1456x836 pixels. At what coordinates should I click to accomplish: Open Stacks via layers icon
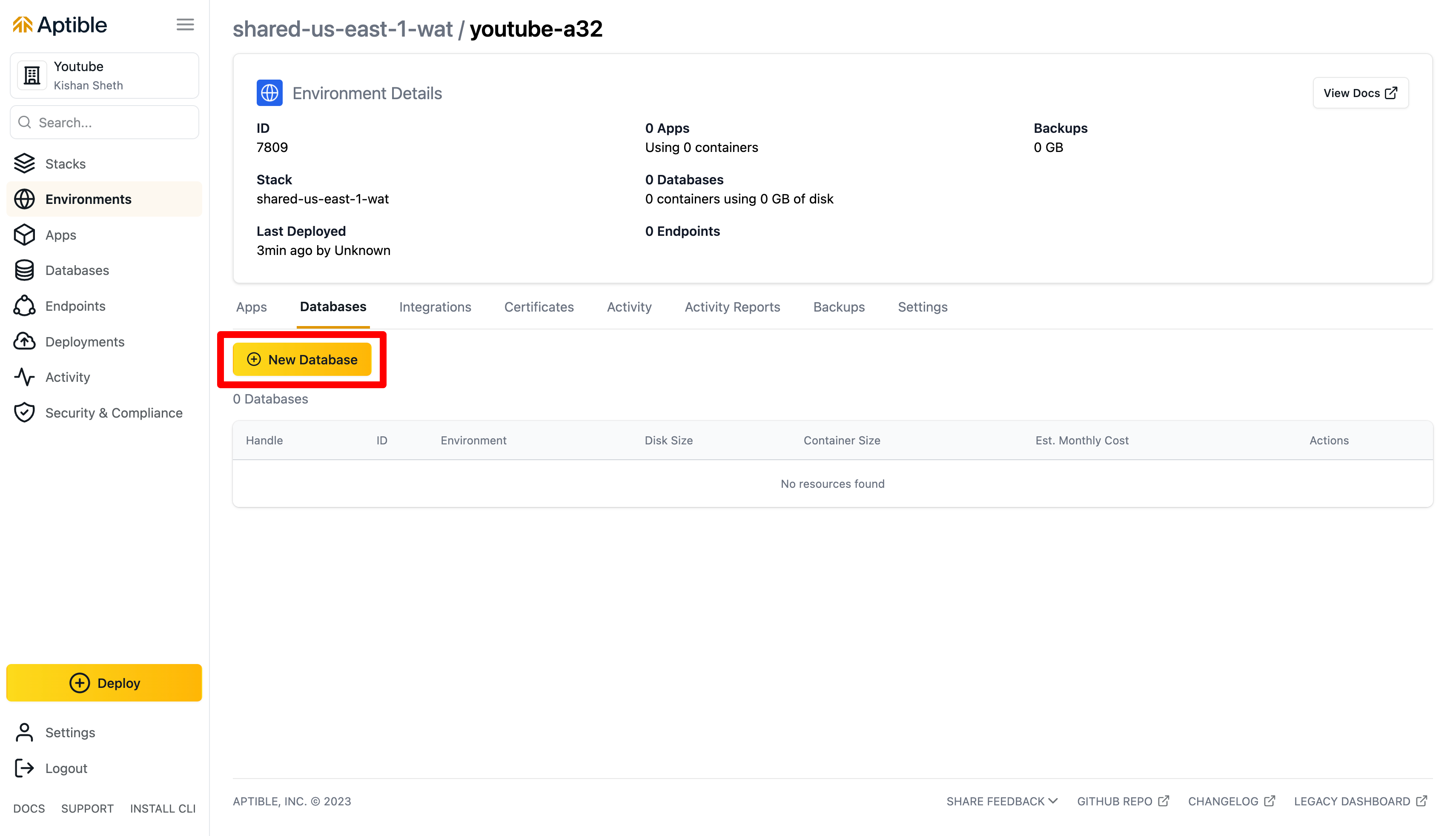pyautogui.click(x=24, y=163)
